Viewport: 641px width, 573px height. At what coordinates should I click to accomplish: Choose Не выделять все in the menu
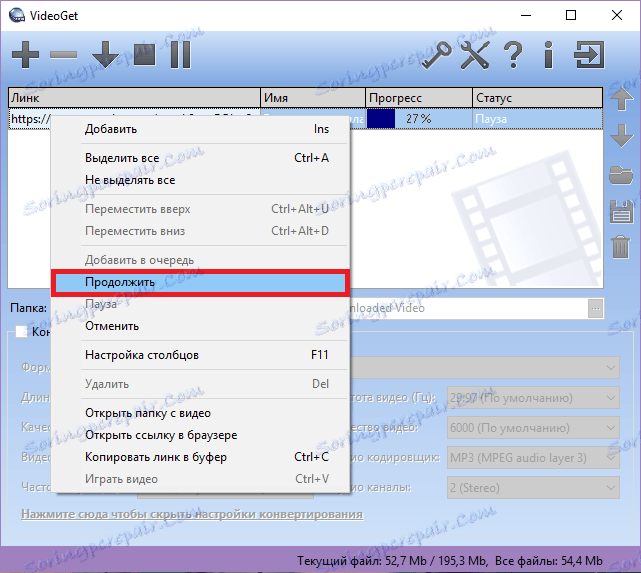(201, 180)
